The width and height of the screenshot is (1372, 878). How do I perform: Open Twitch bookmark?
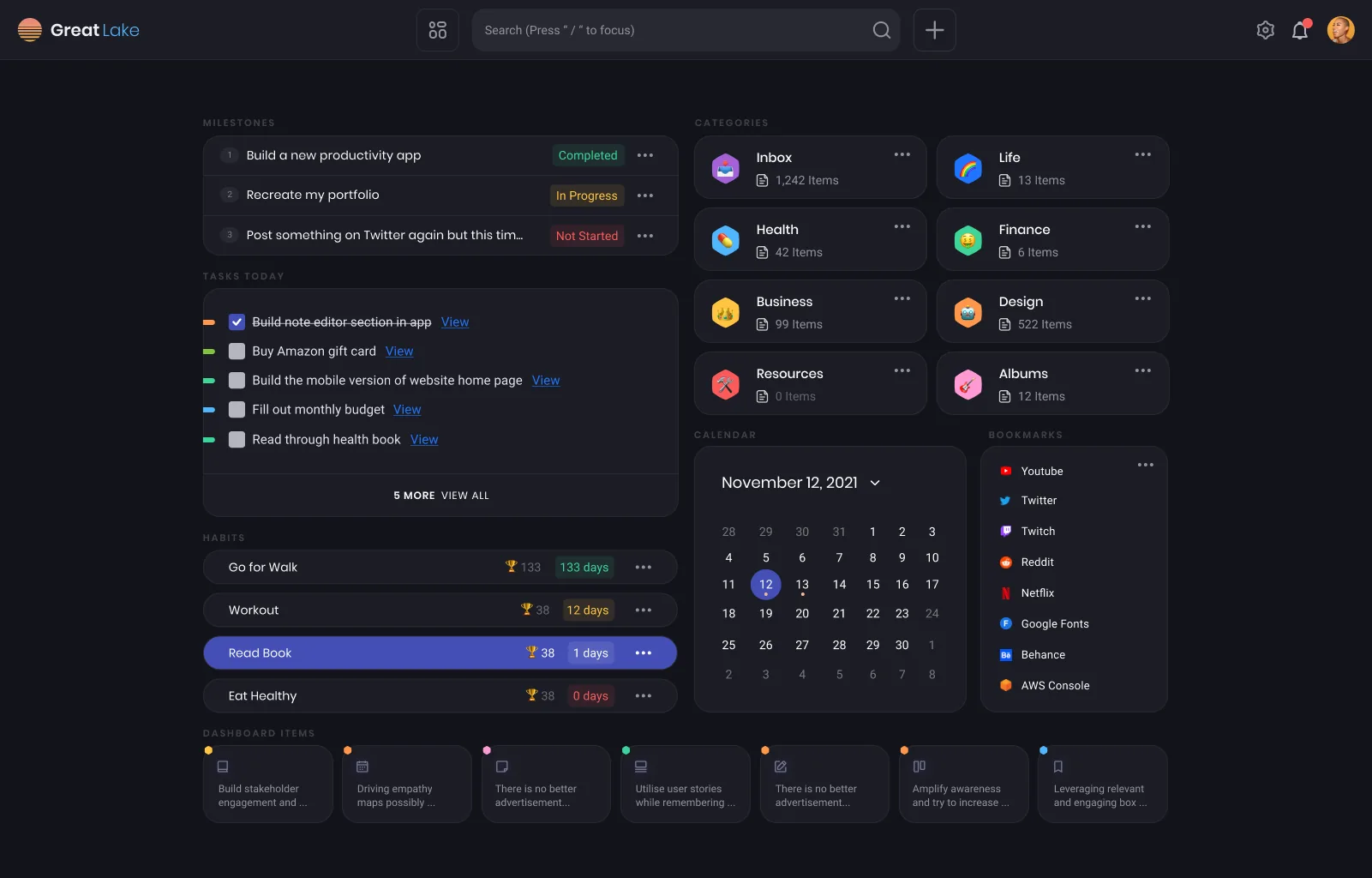(x=1028, y=531)
